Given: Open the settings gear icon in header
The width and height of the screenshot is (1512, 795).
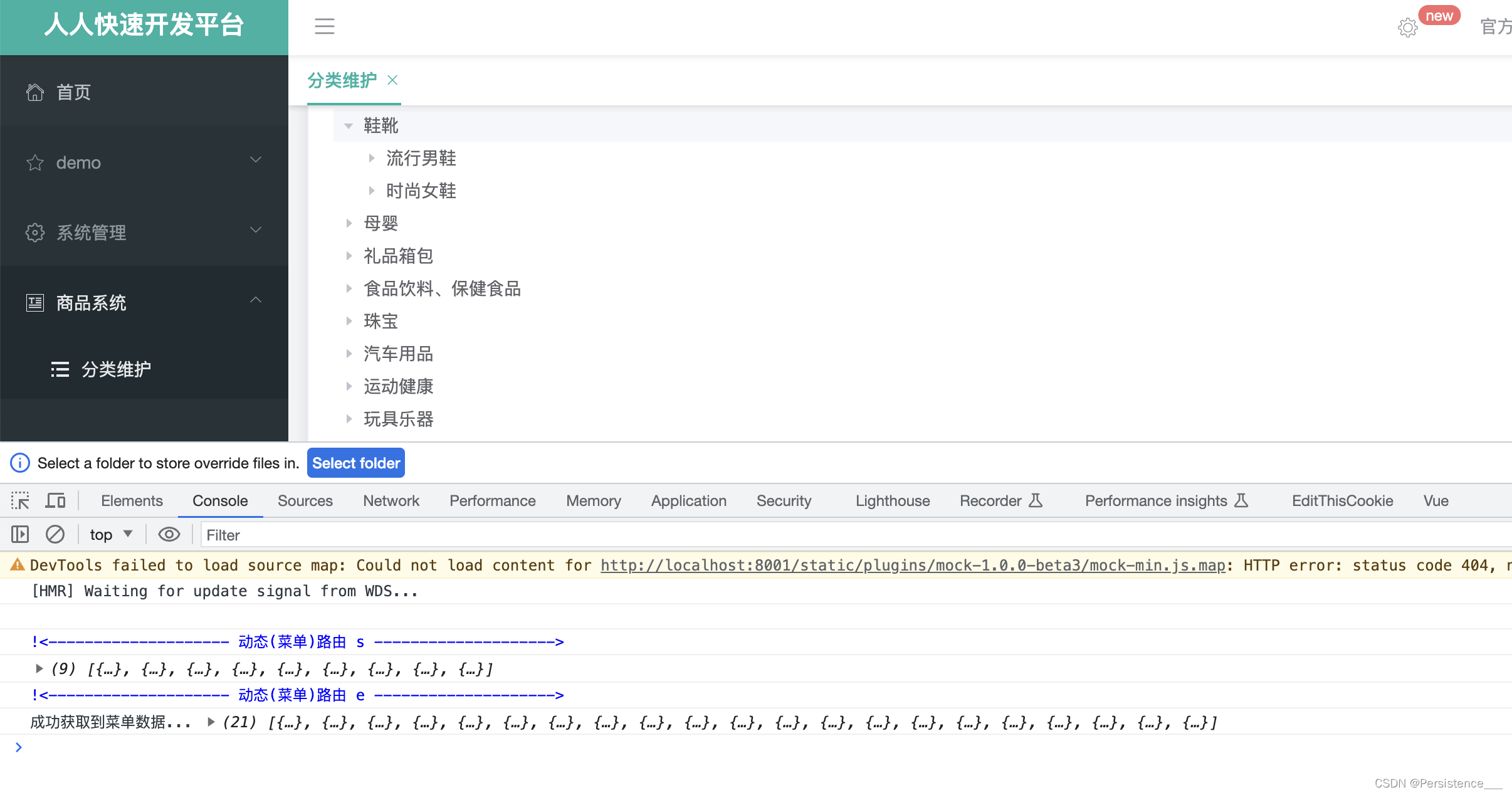Looking at the screenshot, I should (1407, 28).
